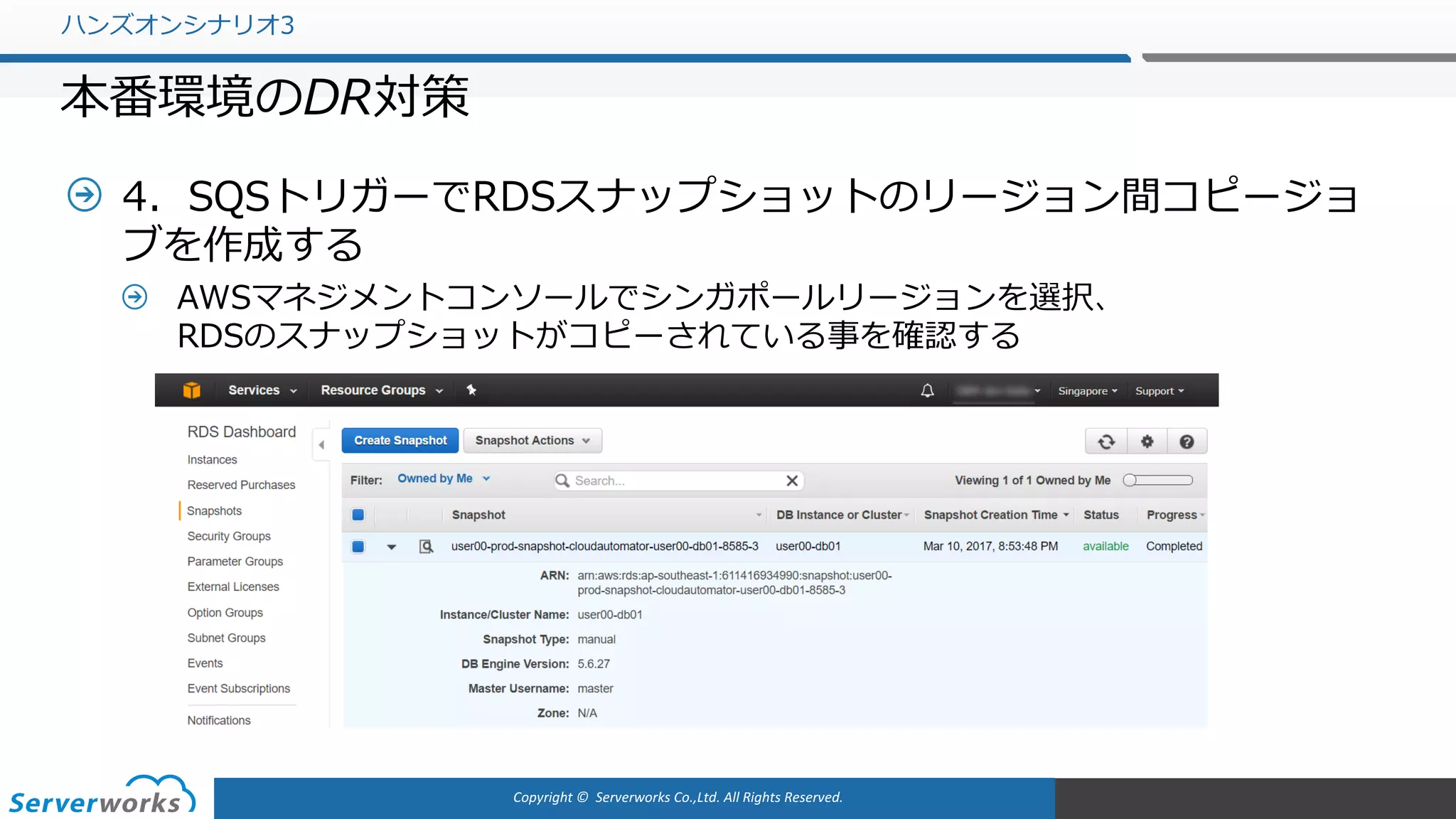Open Parameter Groups in the sidebar
This screenshot has height=819, width=1456.
pos(235,562)
